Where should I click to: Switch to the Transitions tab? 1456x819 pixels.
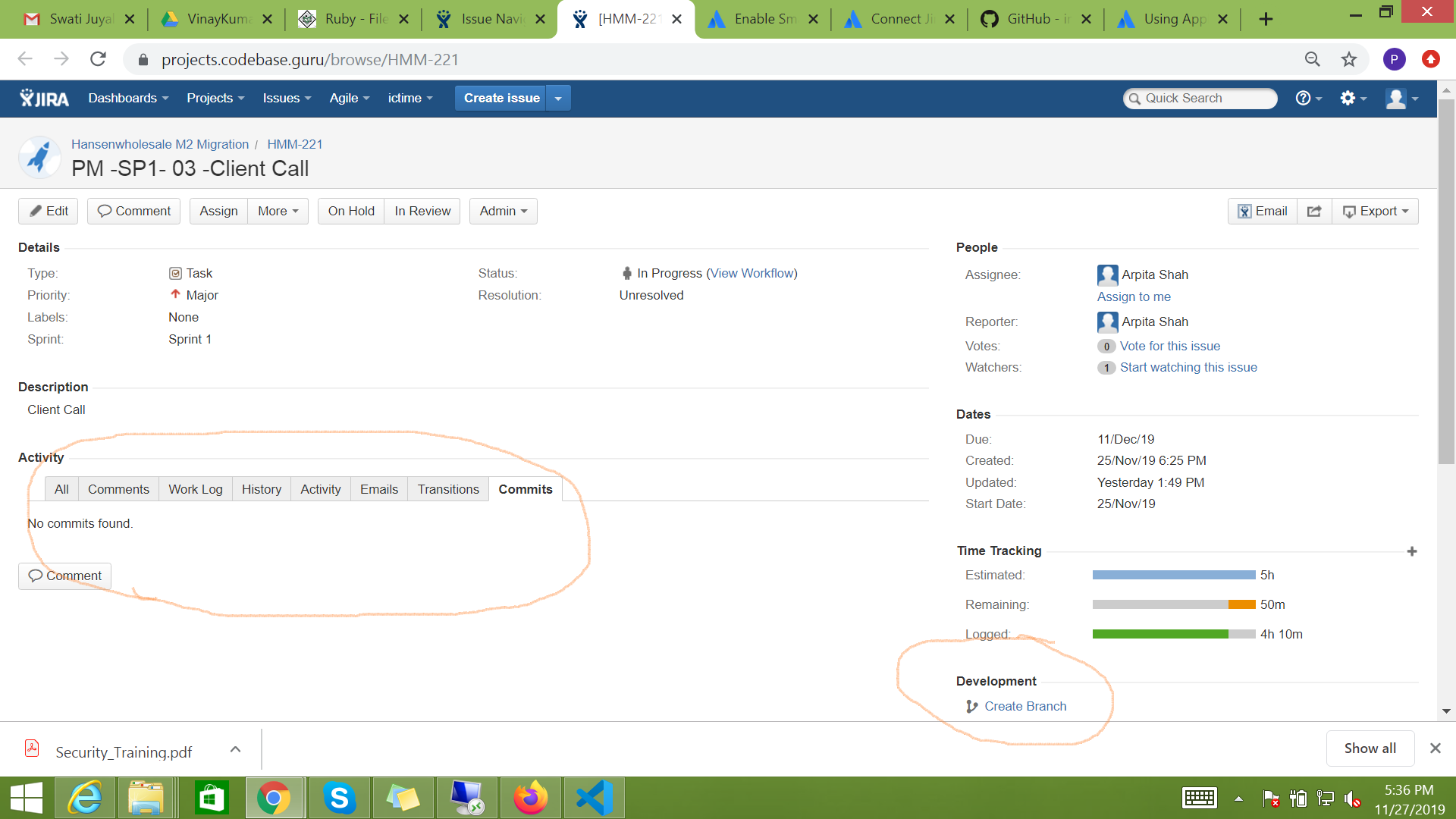click(x=448, y=489)
